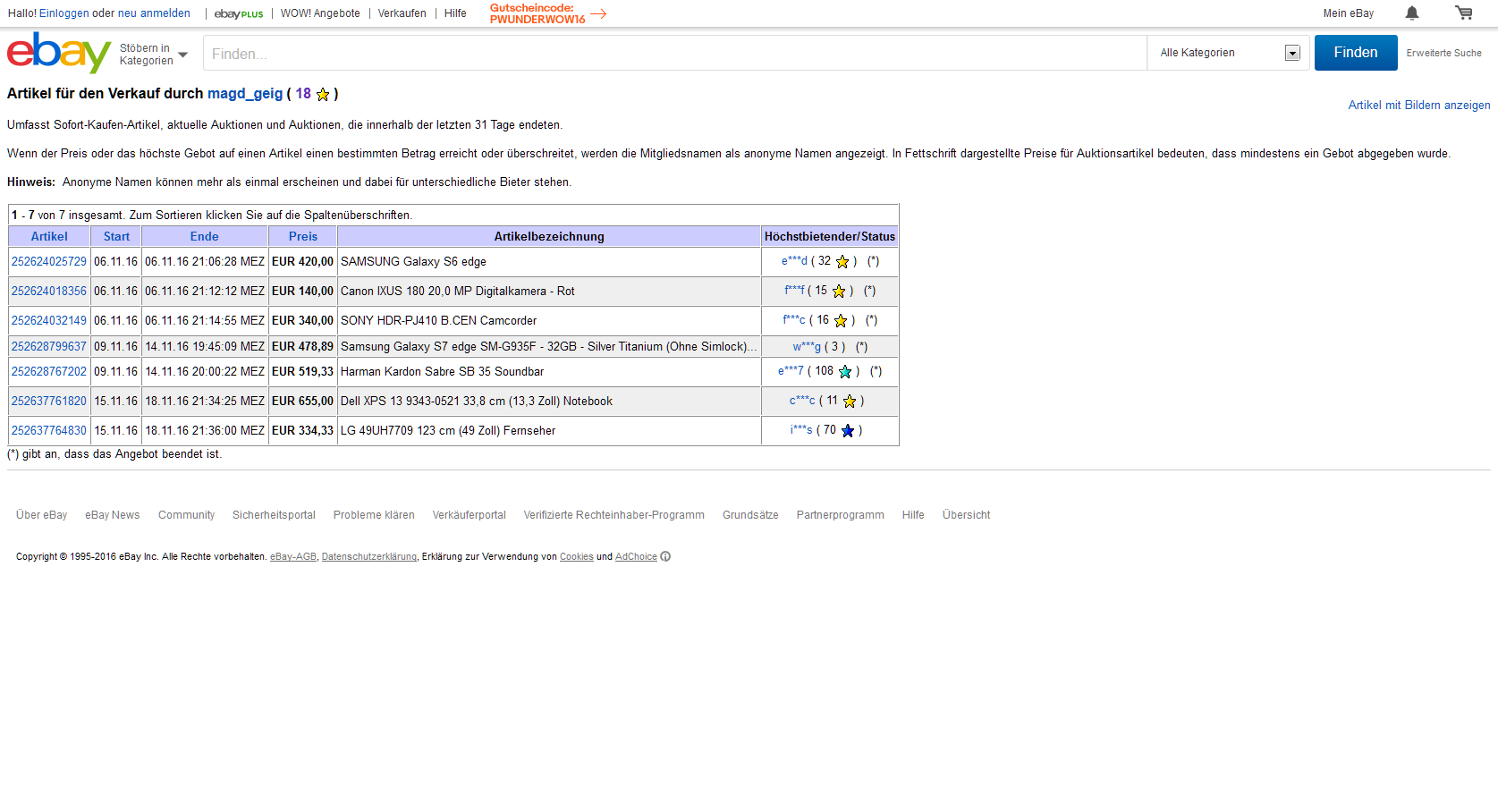1498x812 pixels.
Task: Open item number 252628767202
Action: 49,372
